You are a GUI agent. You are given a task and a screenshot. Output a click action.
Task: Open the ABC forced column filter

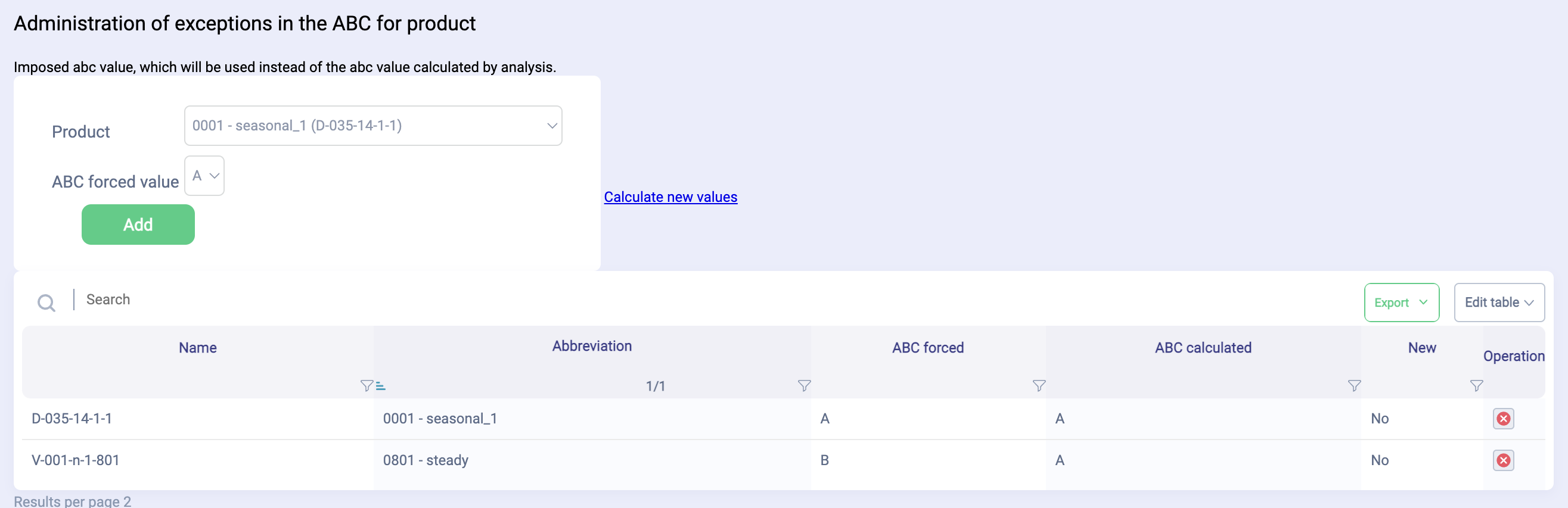(1039, 386)
